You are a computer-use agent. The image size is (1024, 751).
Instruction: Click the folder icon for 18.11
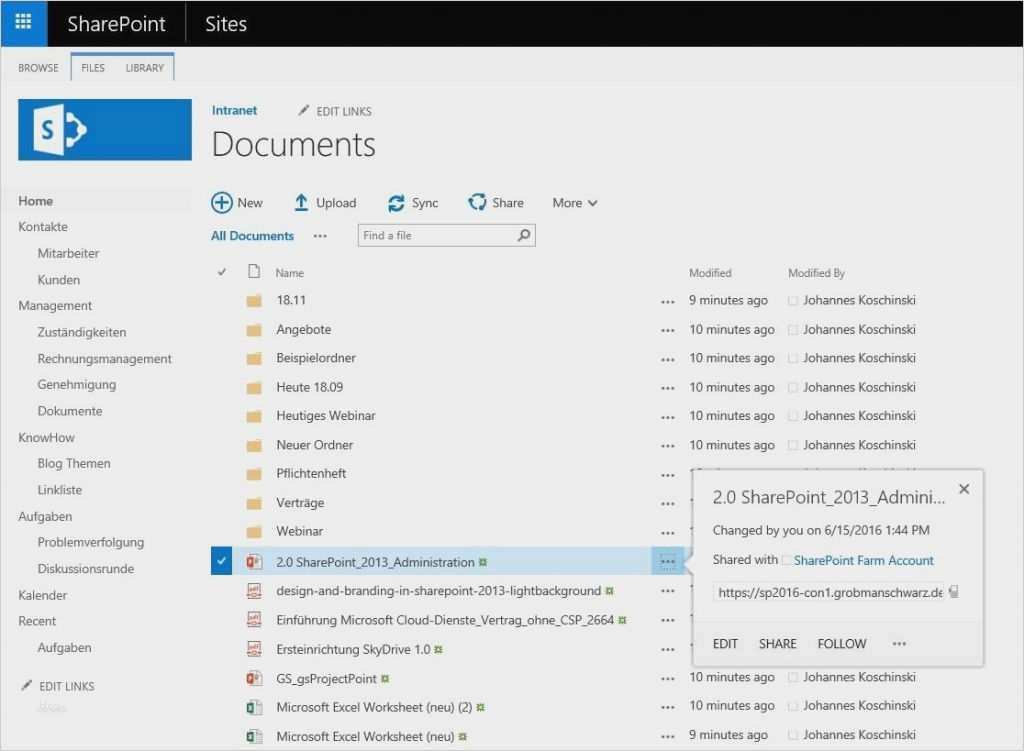click(254, 301)
